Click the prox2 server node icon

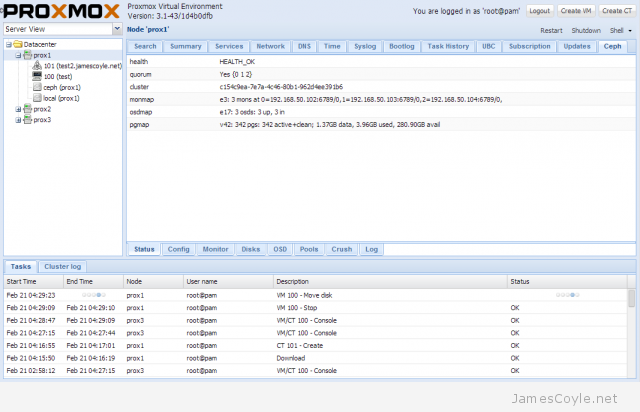point(27,109)
